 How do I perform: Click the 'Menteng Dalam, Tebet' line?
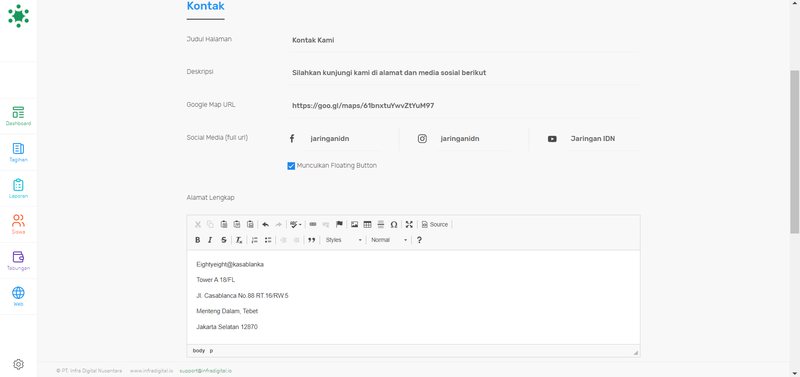coord(227,311)
